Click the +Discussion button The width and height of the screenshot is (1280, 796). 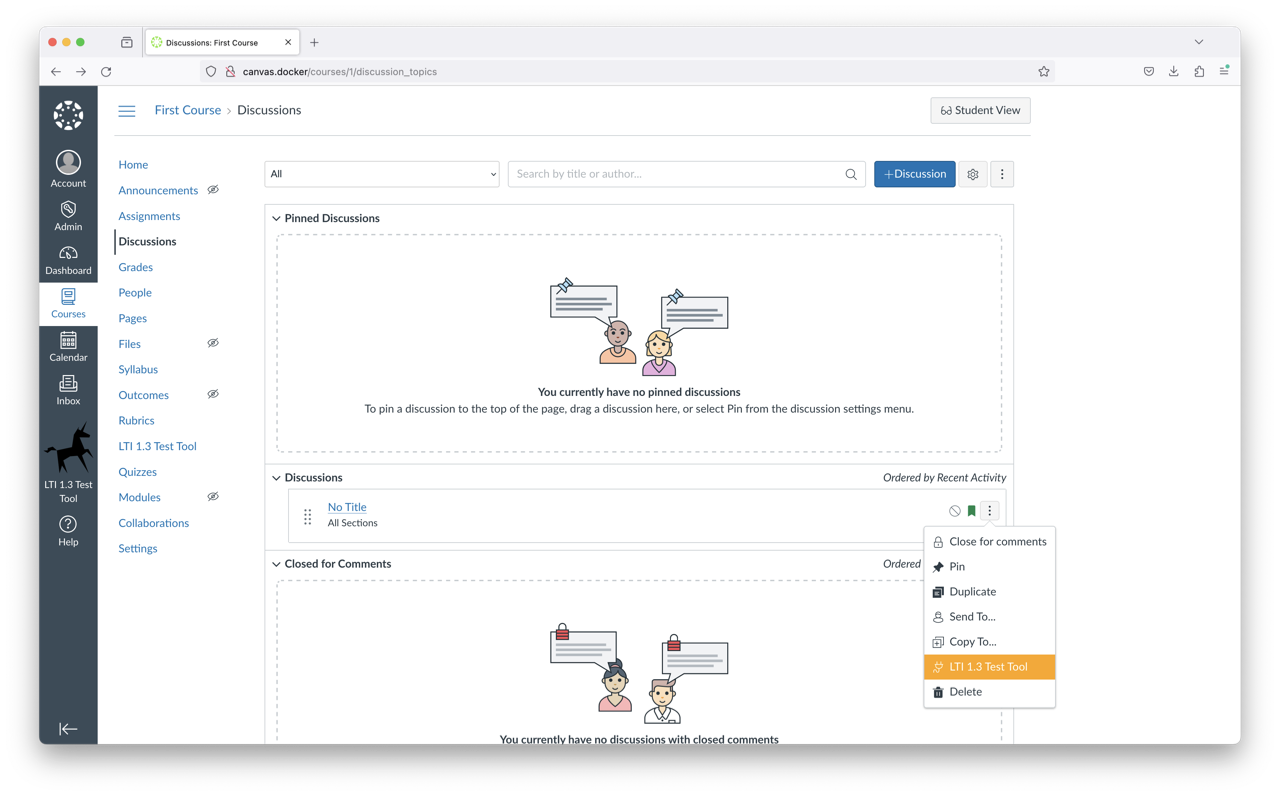[x=914, y=174]
